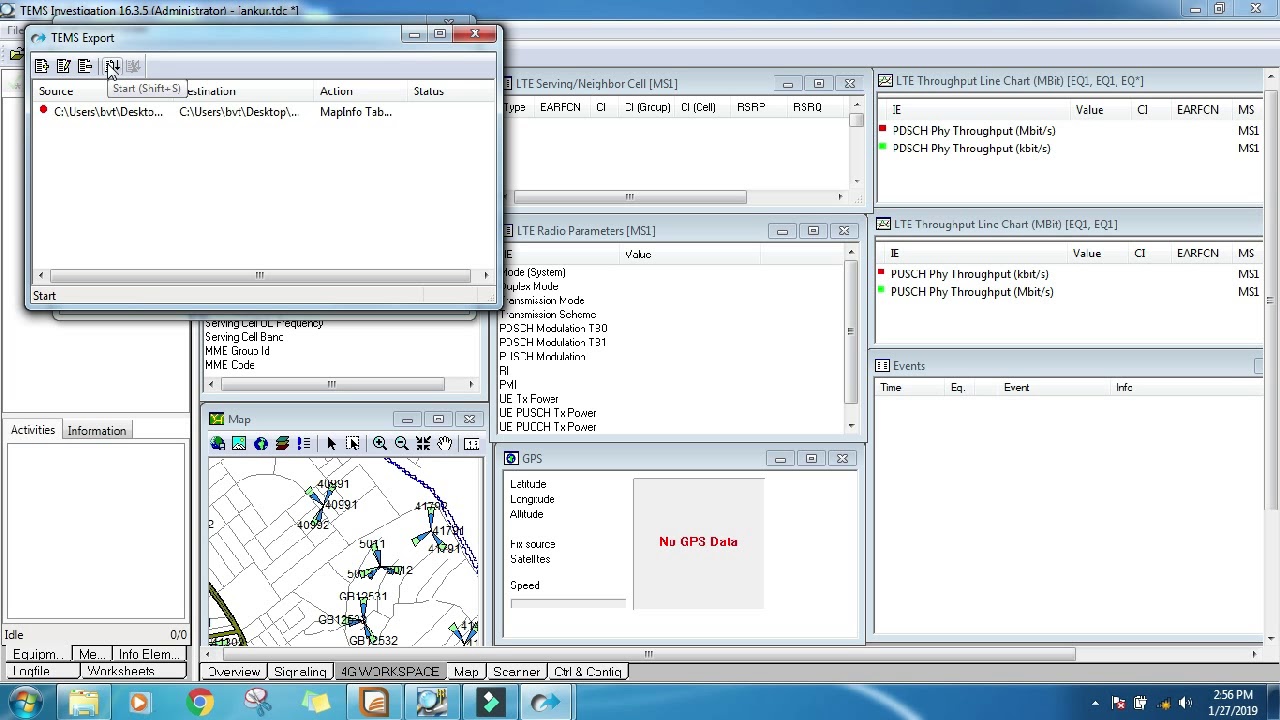The image size is (1280, 720).
Task: Click the PDSCH Phy Throughput (Mbit/s) red swatch
Action: [883, 130]
